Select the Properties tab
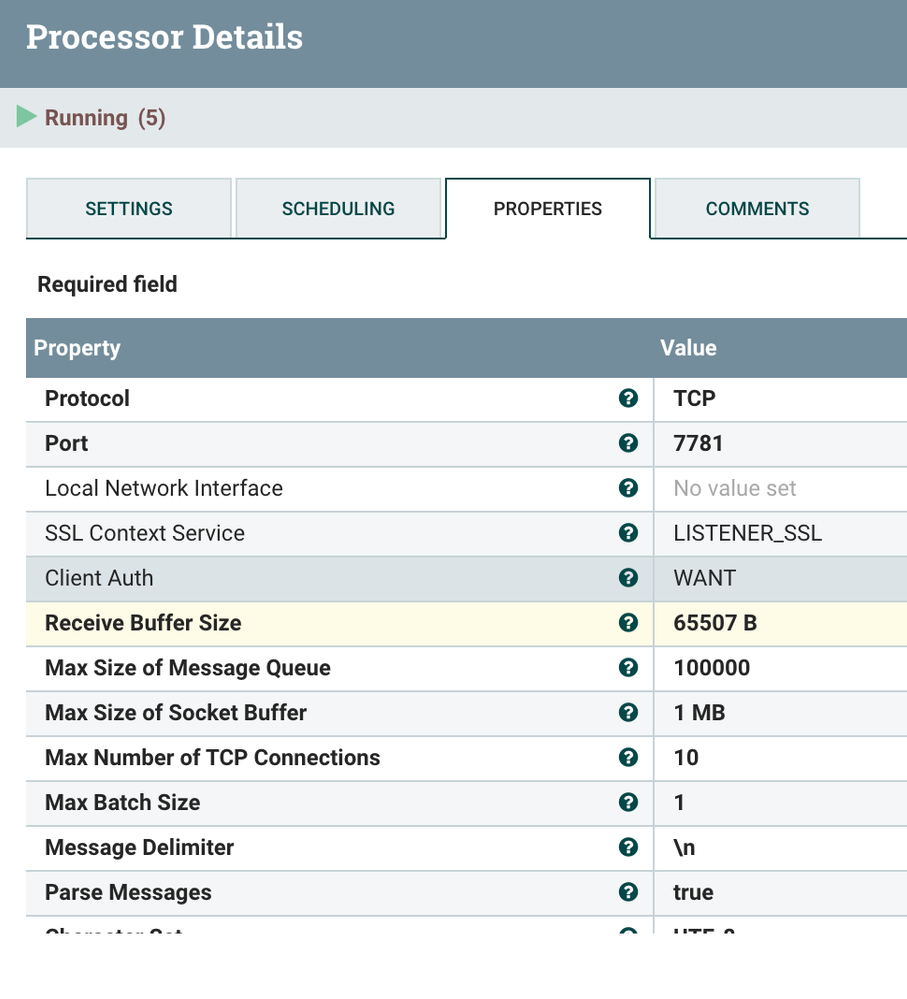907x999 pixels. point(548,208)
